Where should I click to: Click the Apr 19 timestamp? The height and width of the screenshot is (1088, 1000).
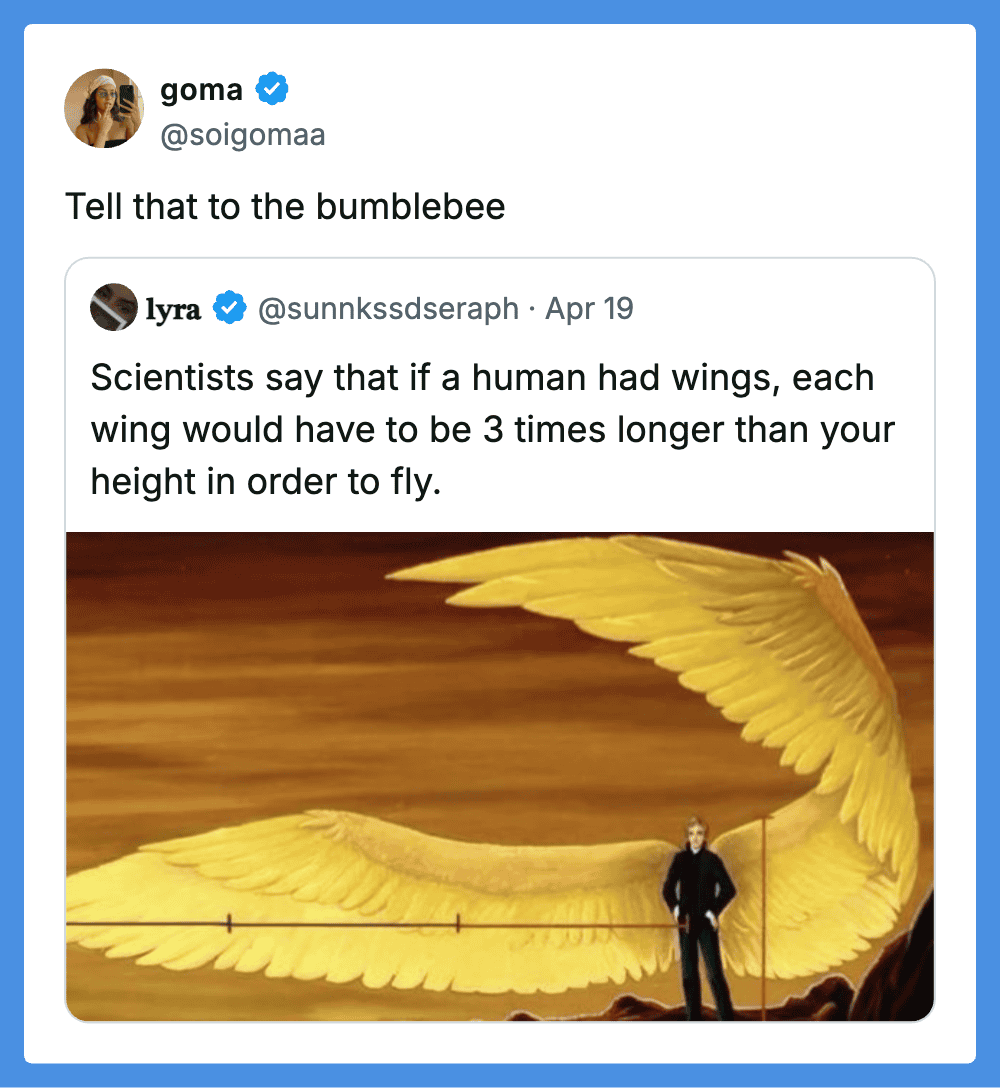coord(589,309)
